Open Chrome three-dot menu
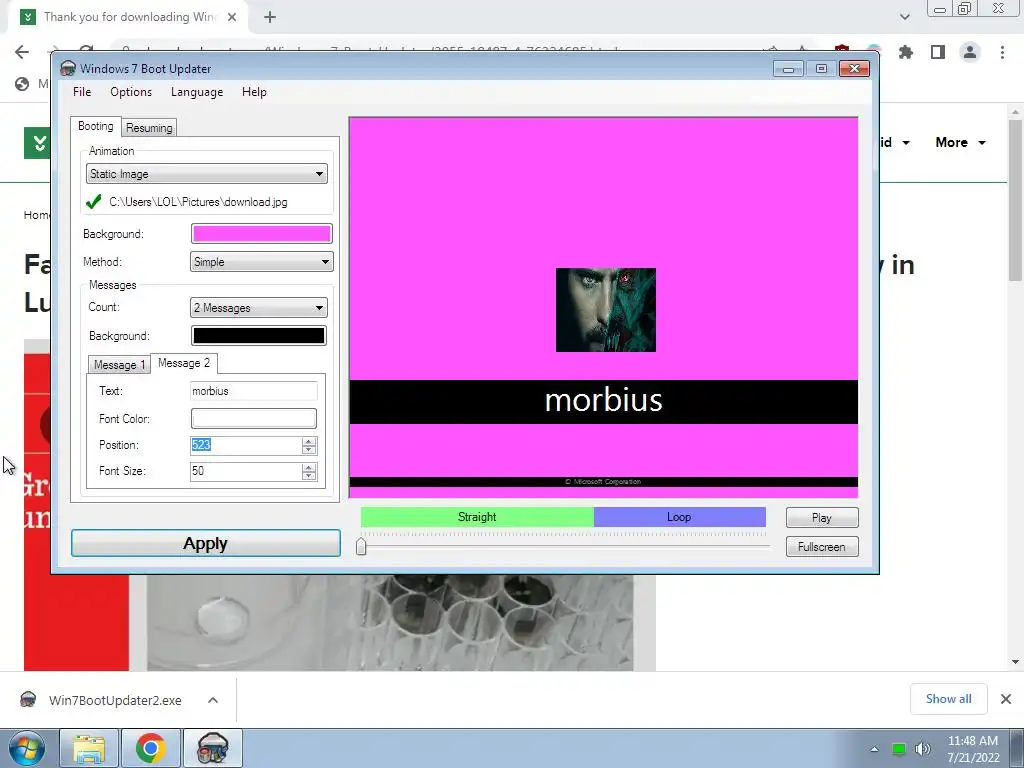The image size is (1024, 768). tap(1002, 52)
